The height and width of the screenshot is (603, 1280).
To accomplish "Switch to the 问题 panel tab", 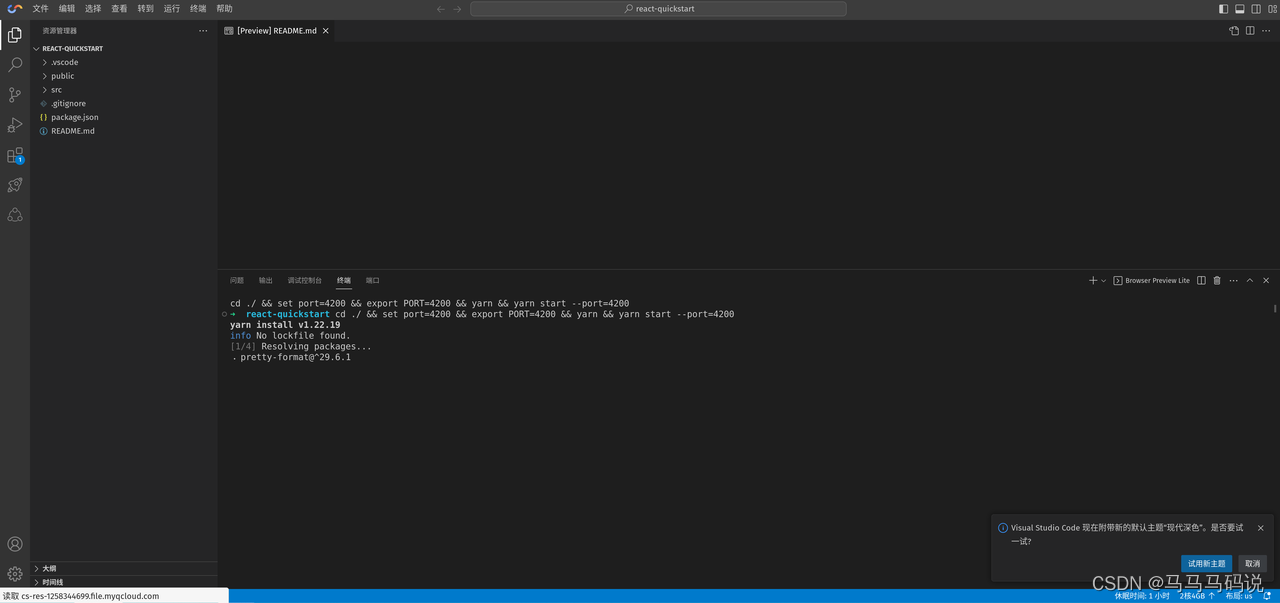I will (x=237, y=281).
